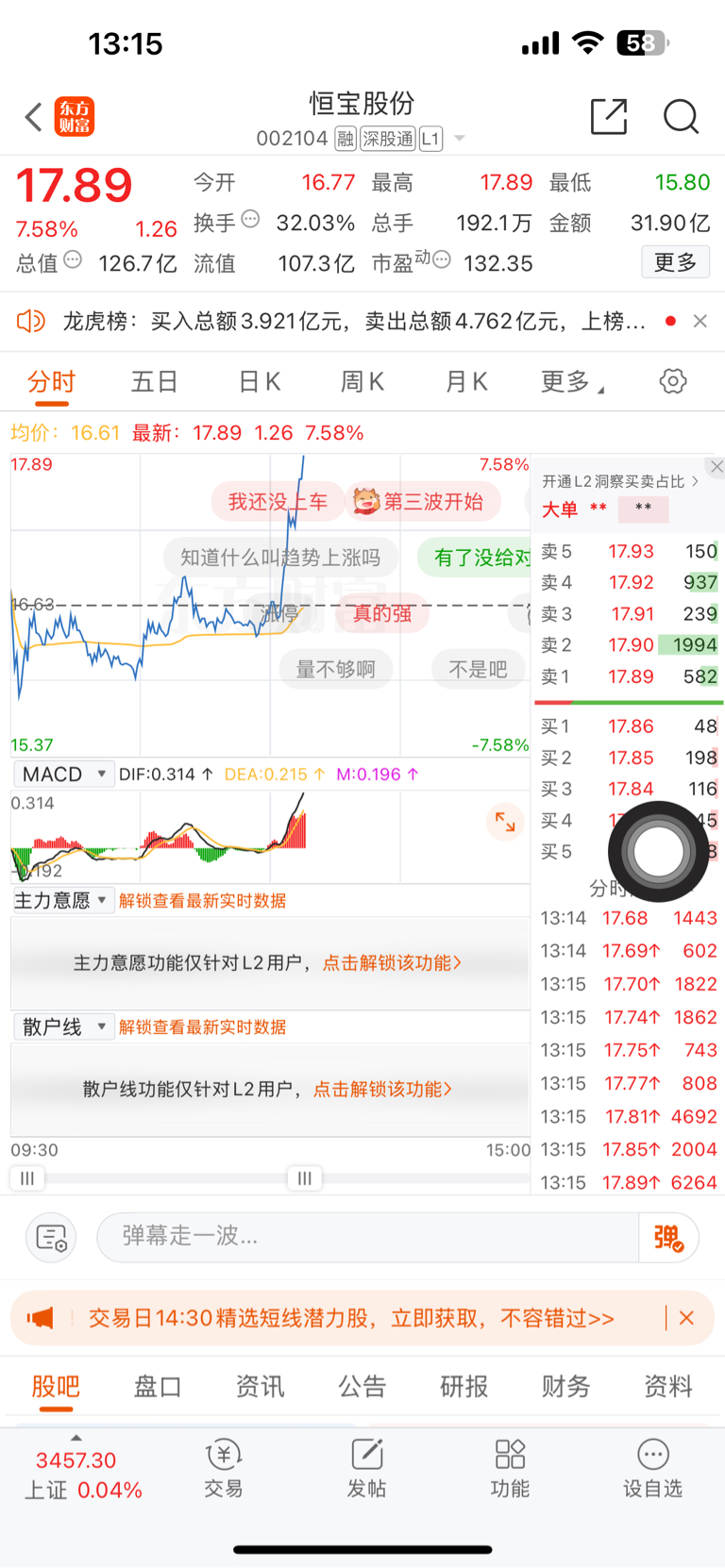Open the danmaku settings icon
This screenshot has height=1568, width=725.
[51, 1237]
